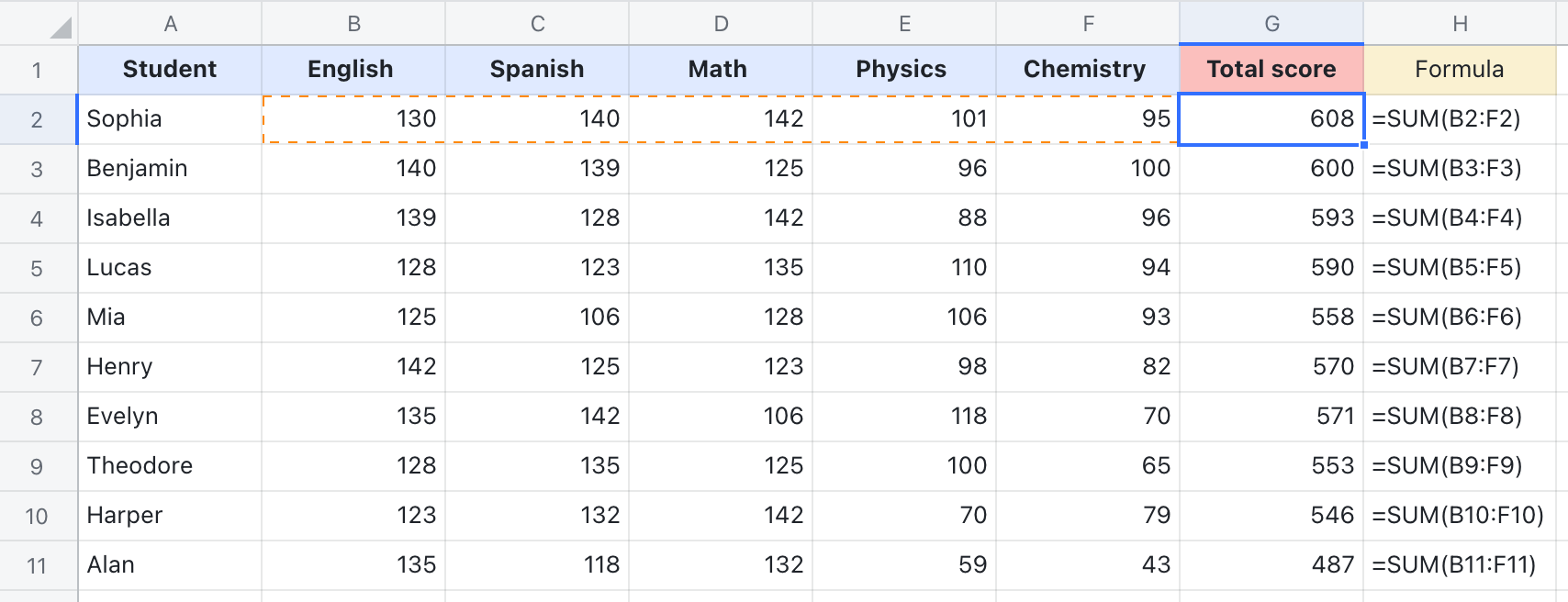
Task: Click Harper's Physics score of 70
Action: point(903,516)
